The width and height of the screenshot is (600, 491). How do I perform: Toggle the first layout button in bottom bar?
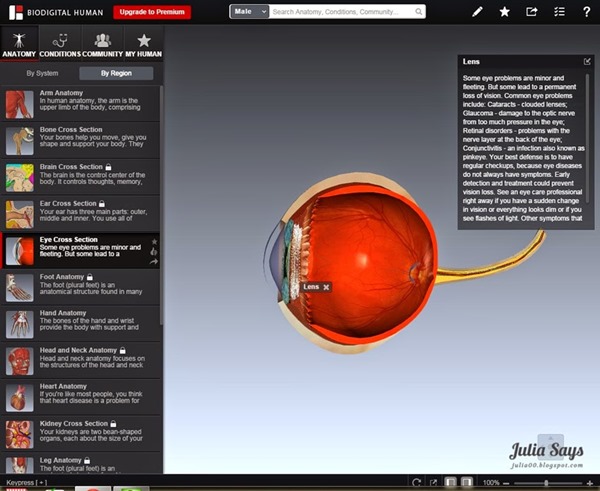451,483
